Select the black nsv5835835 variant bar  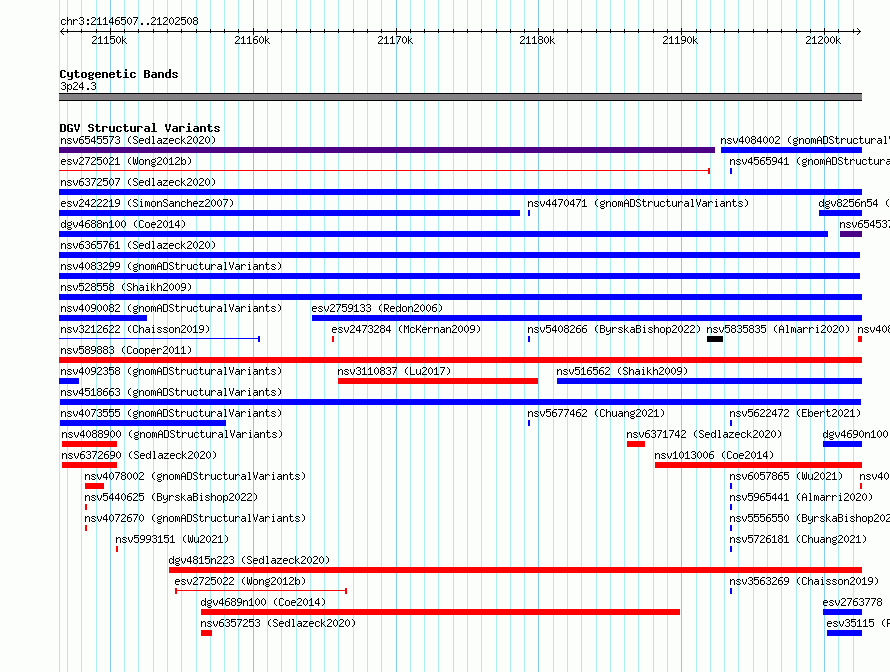pyautogui.click(x=715, y=339)
